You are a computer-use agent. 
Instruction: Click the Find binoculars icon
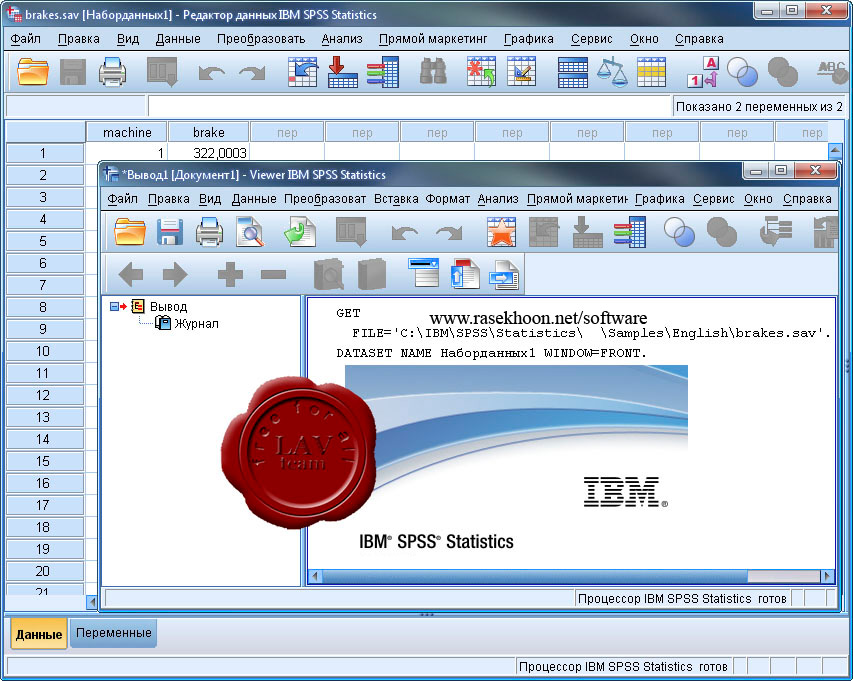coord(433,72)
